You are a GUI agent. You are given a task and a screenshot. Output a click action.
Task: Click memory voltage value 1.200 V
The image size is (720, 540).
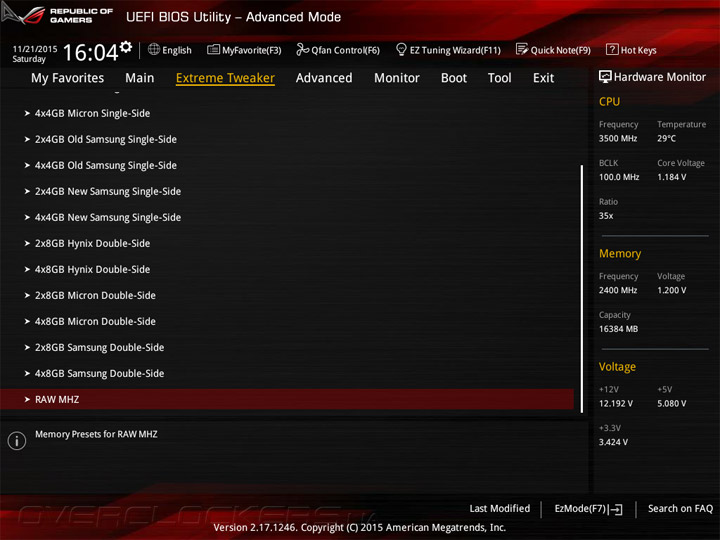coord(671,290)
